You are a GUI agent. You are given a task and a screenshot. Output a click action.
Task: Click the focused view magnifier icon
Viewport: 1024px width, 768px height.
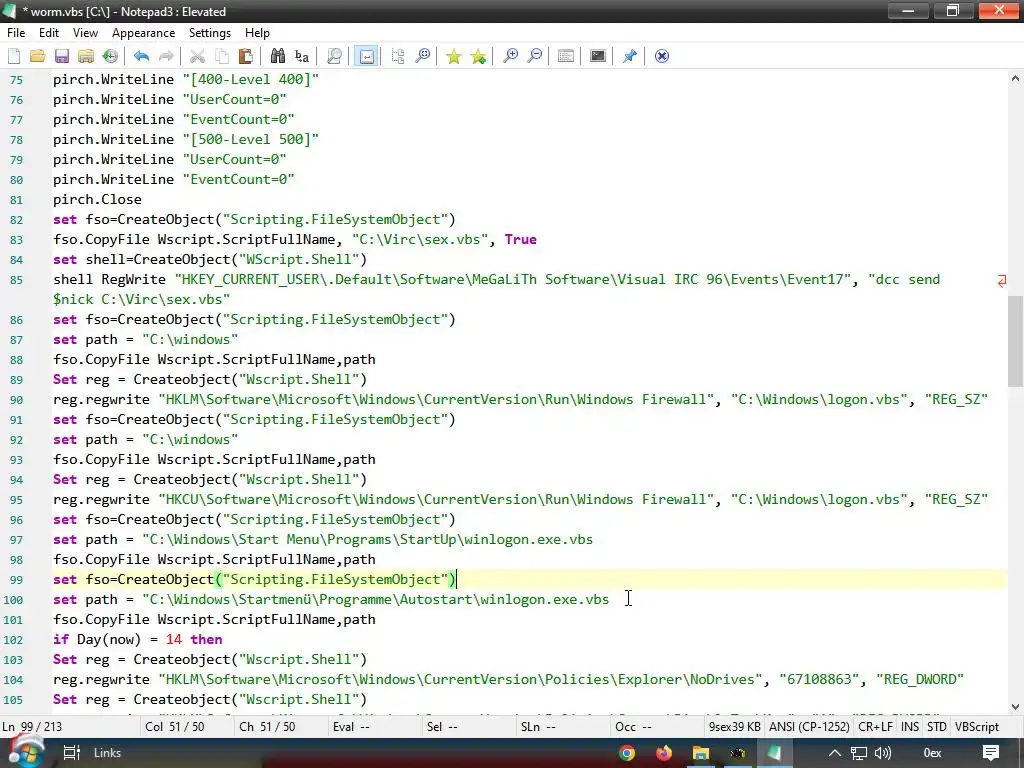334,56
